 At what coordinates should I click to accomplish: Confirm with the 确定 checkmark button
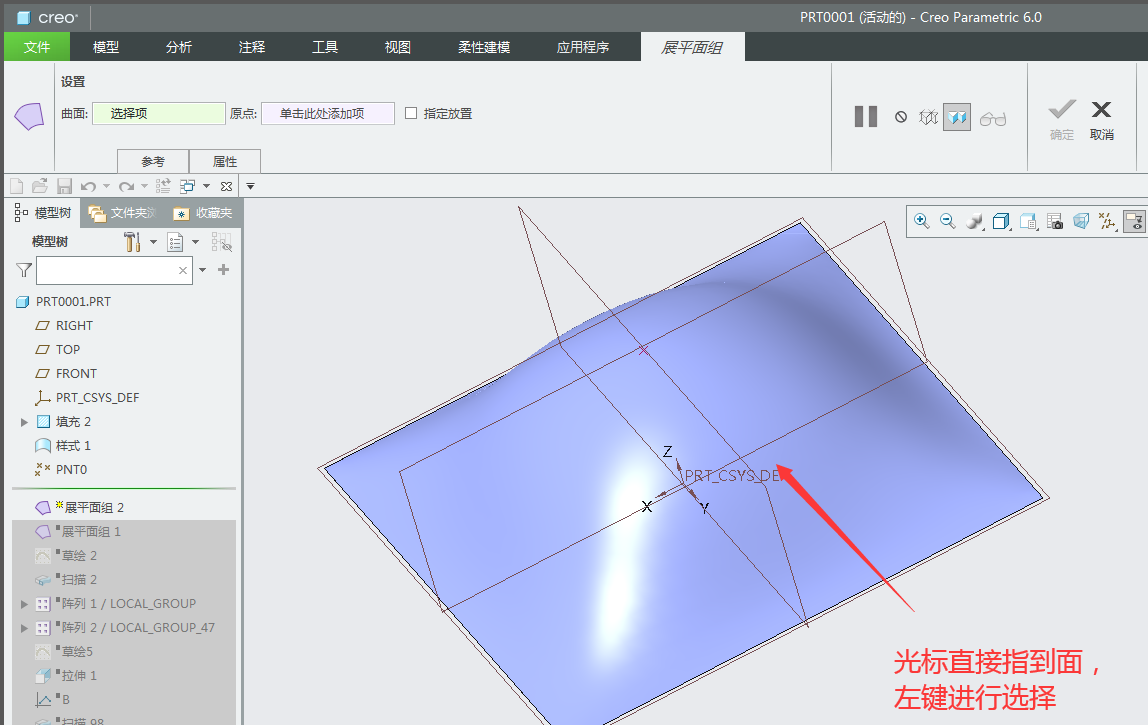(1062, 119)
